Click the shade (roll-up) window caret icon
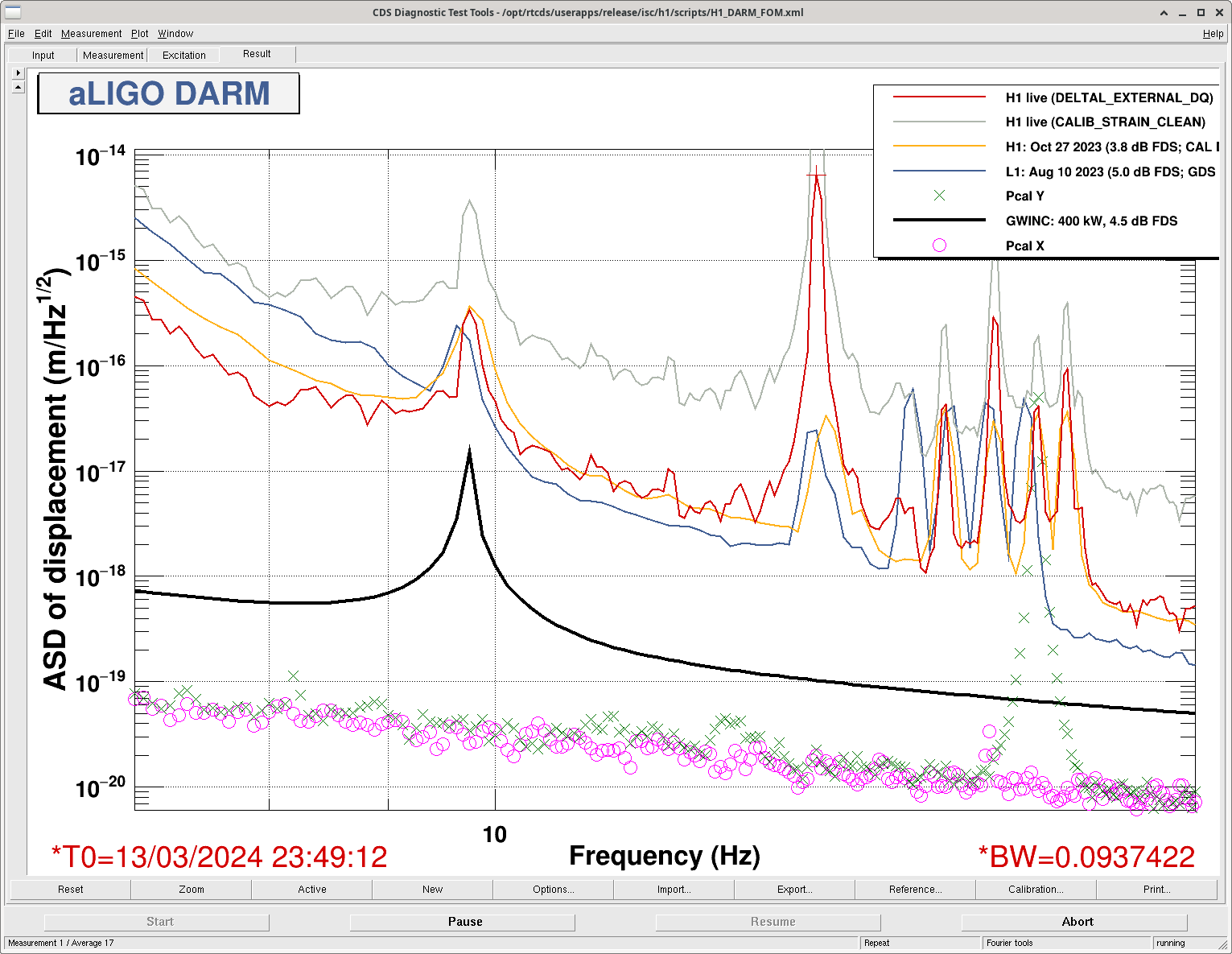The height and width of the screenshot is (954, 1232). coord(1164,13)
